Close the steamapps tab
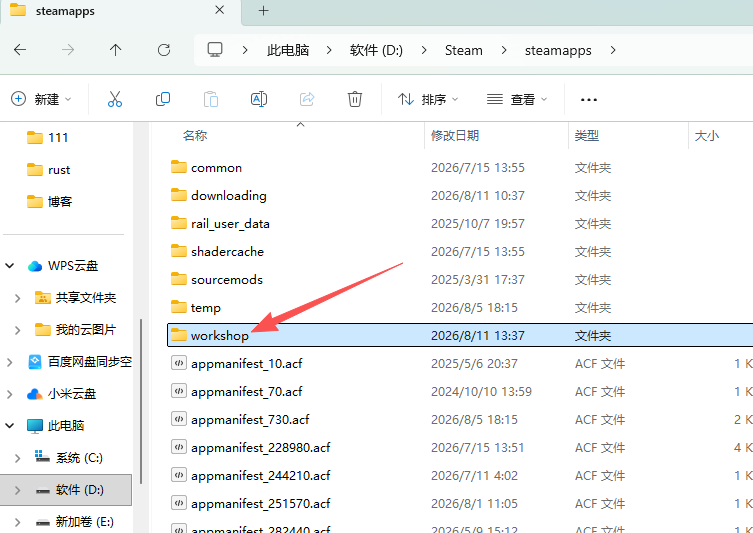The height and width of the screenshot is (533, 753). tap(219, 10)
